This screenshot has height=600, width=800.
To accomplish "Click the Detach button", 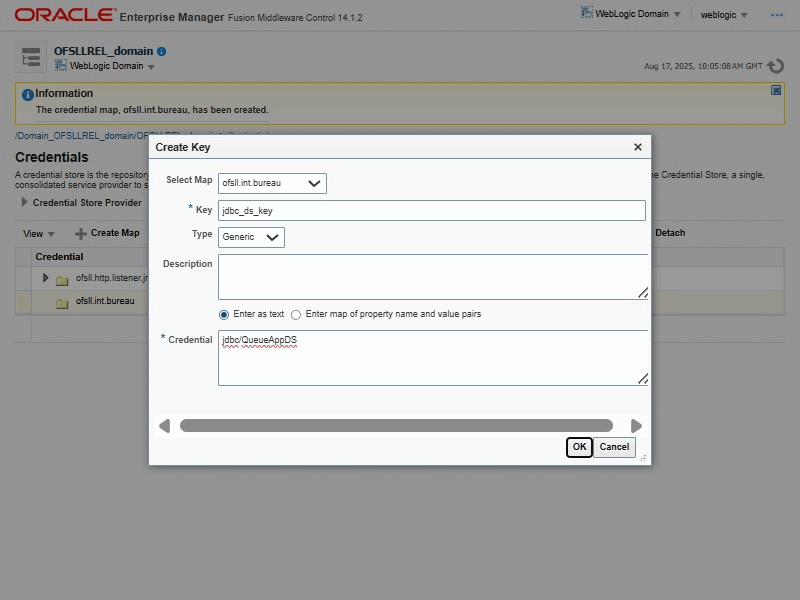I will [670, 233].
